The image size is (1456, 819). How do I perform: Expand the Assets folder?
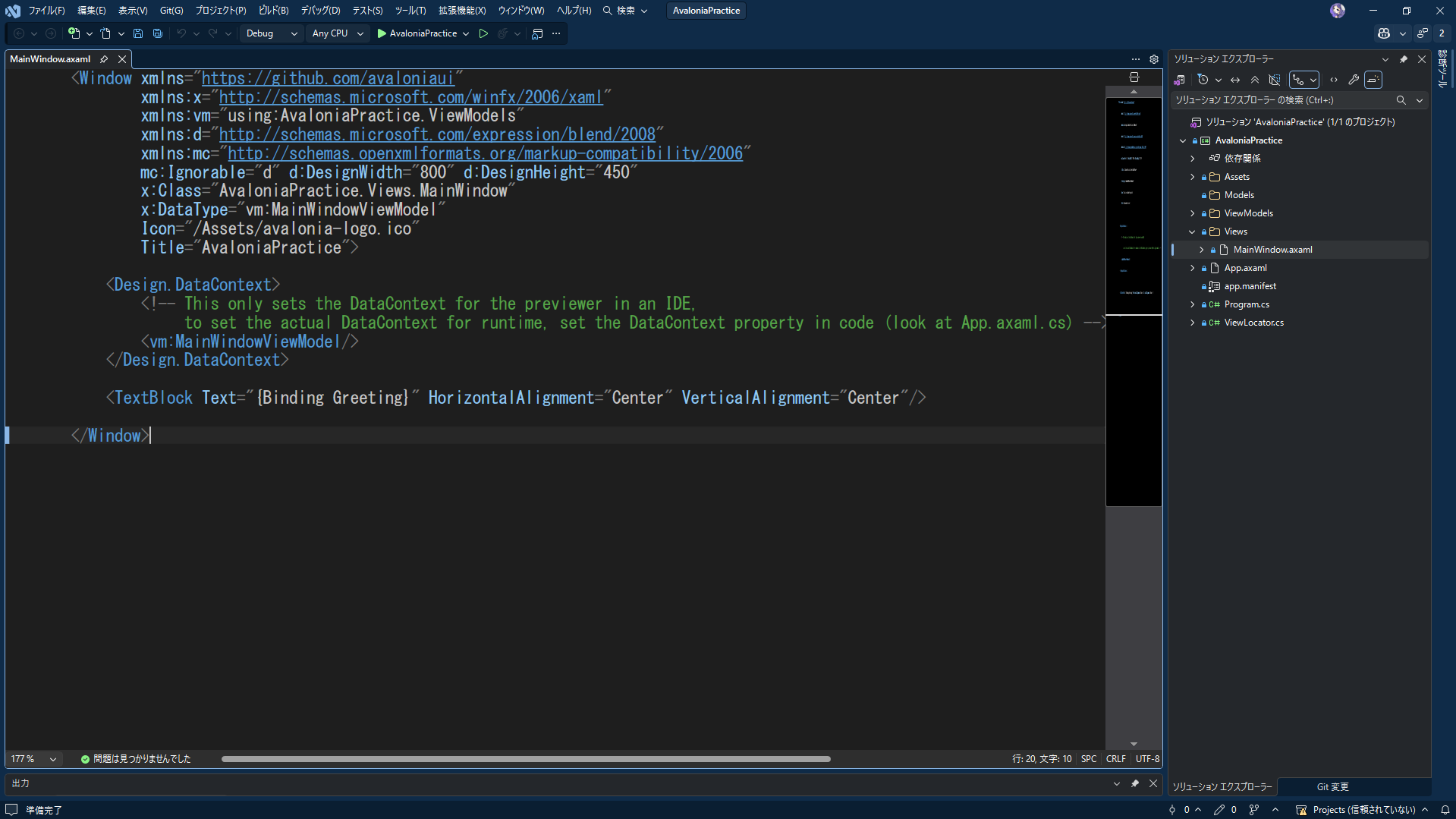point(1193,177)
